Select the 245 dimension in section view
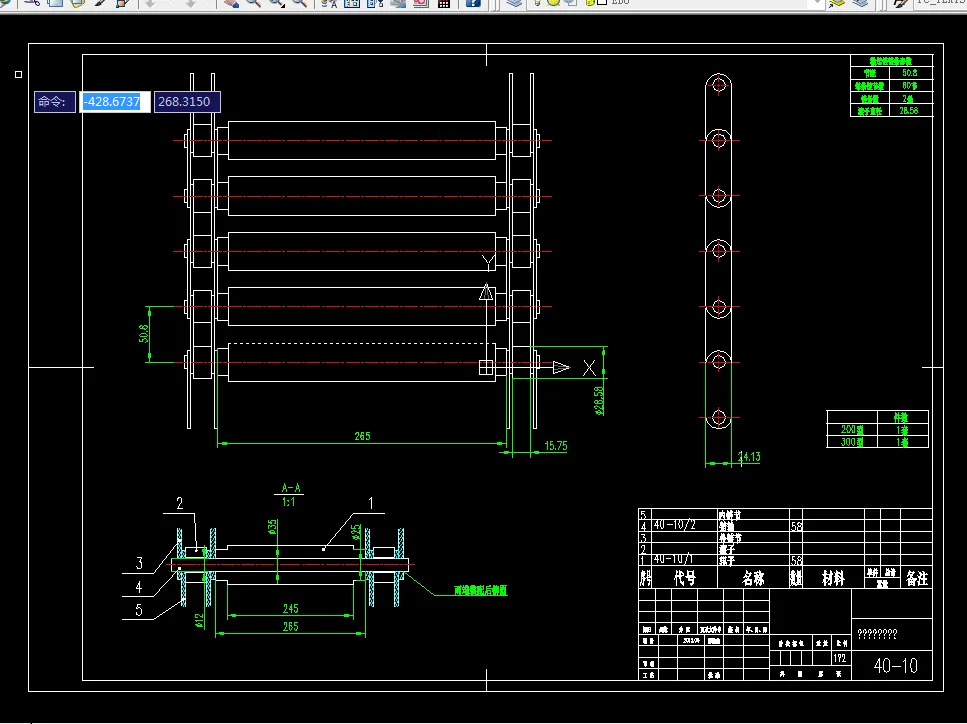This screenshot has height=724, width=967. 290,609
